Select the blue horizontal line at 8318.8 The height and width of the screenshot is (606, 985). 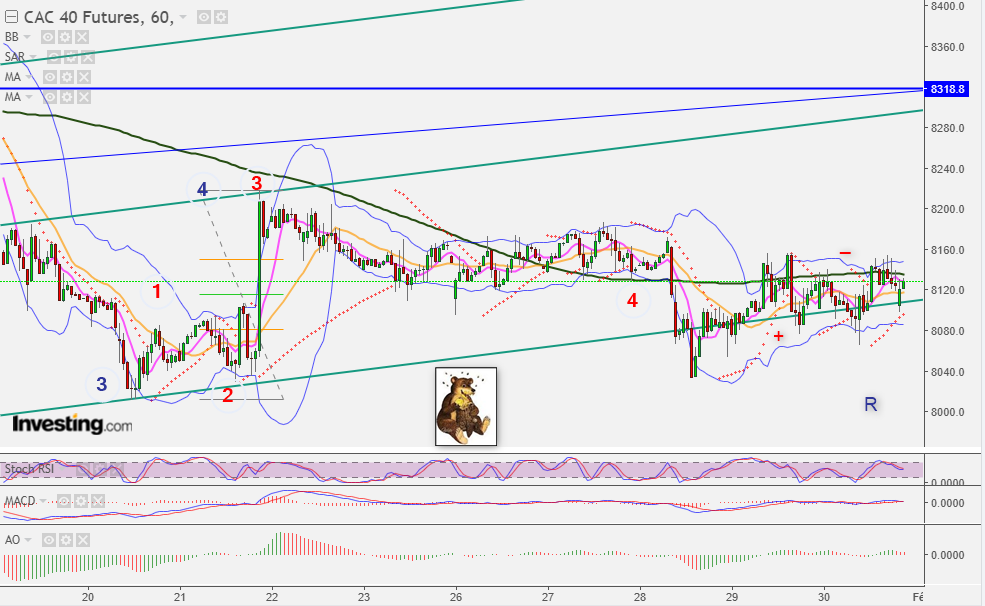462,89
